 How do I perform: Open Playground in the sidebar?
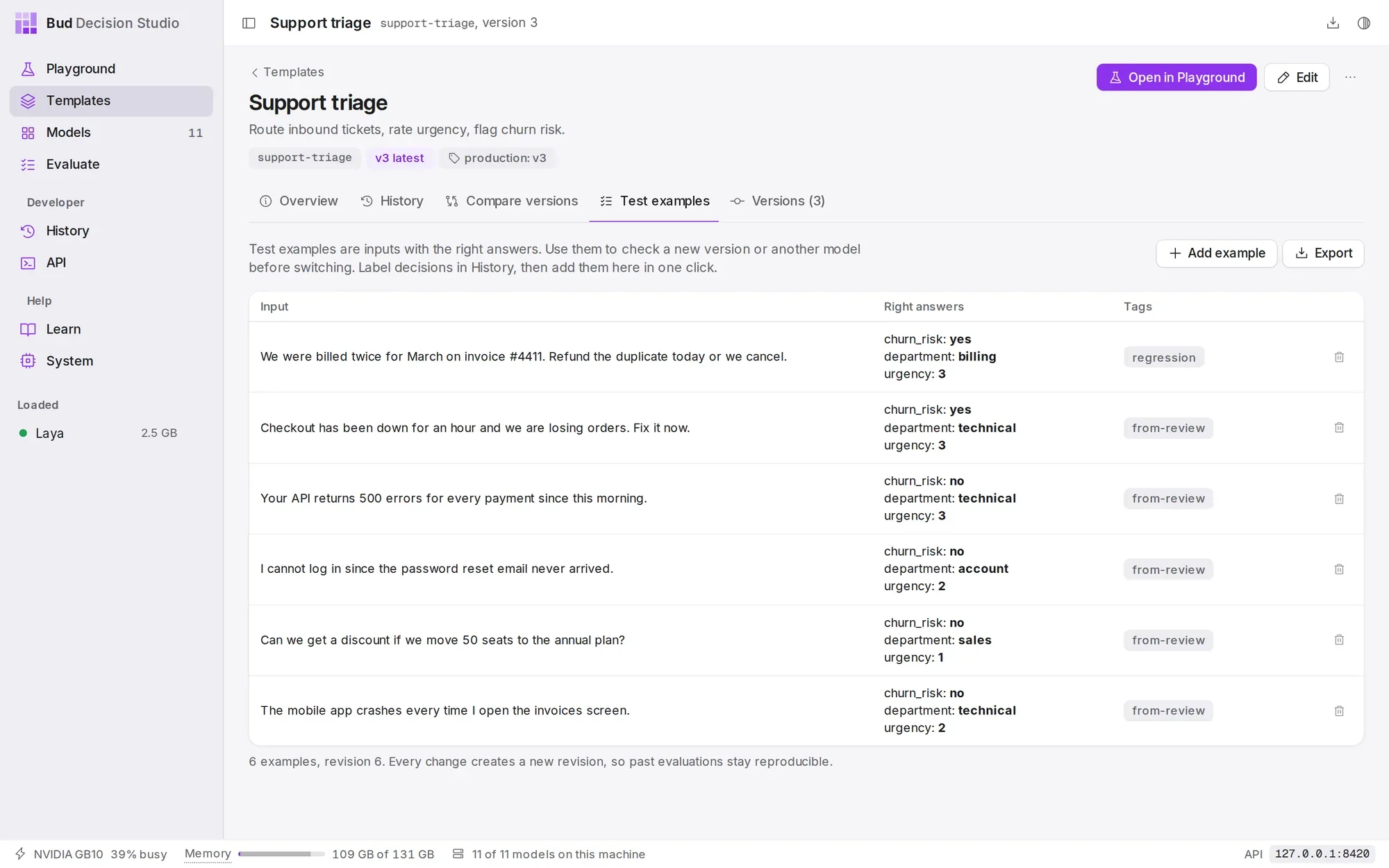111,69
